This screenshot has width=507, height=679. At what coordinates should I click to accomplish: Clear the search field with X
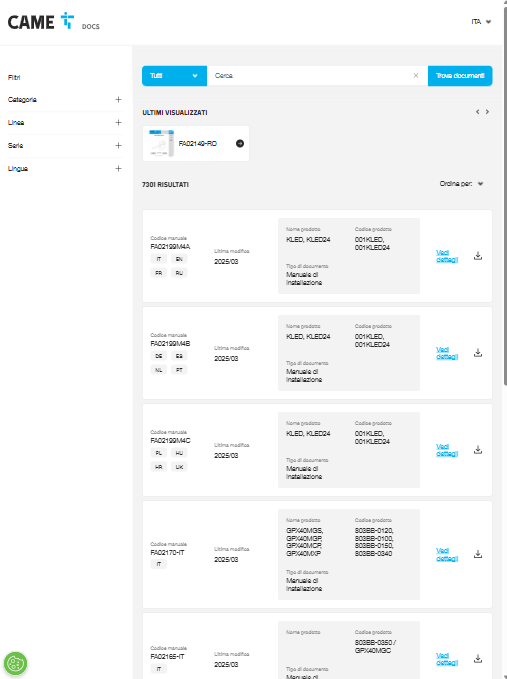pyautogui.click(x=416, y=76)
